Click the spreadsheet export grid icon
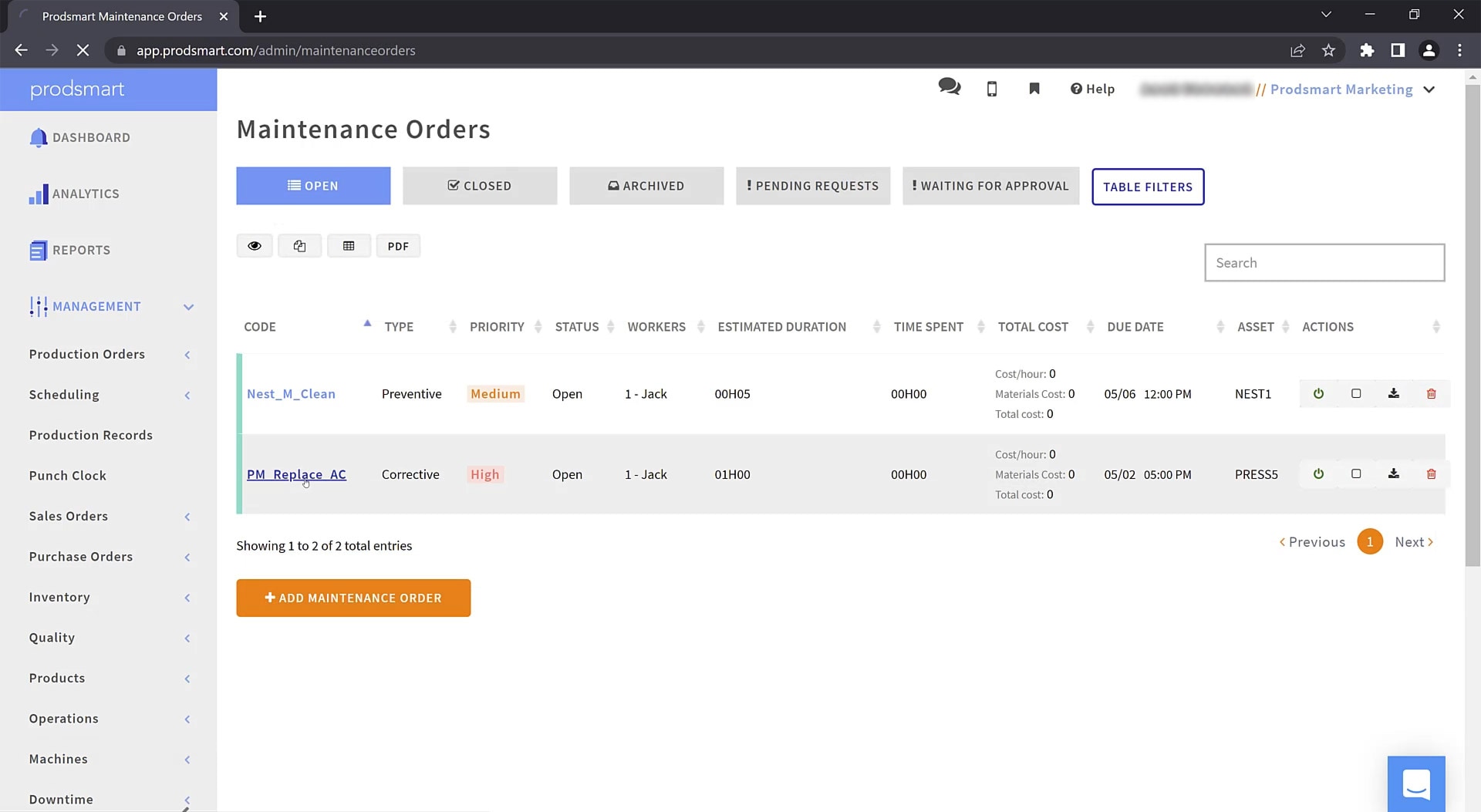 (x=349, y=246)
